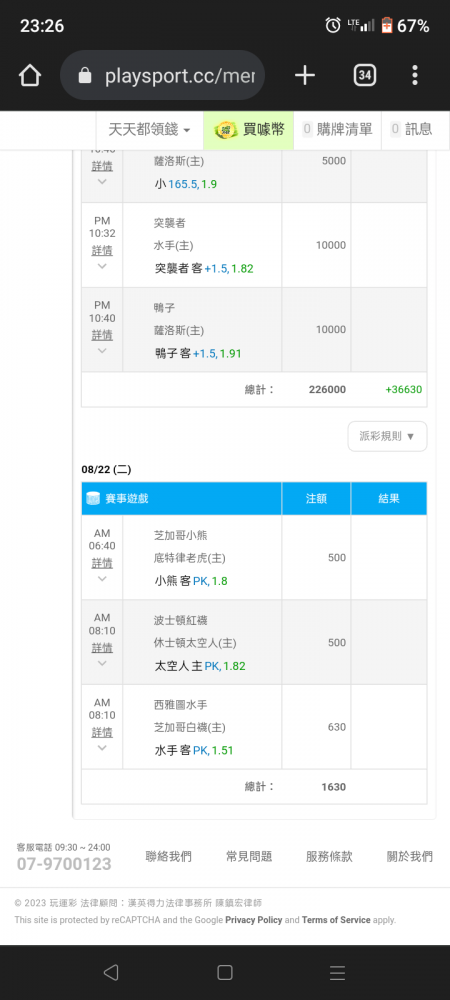Tap the Android back navigation icon
The width and height of the screenshot is (450, 1000).
[x=111, y=972]
